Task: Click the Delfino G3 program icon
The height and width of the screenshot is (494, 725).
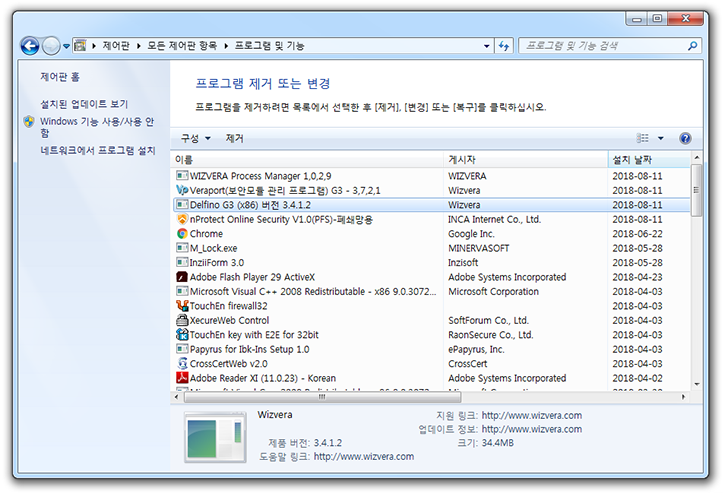Action: [182, 204]
